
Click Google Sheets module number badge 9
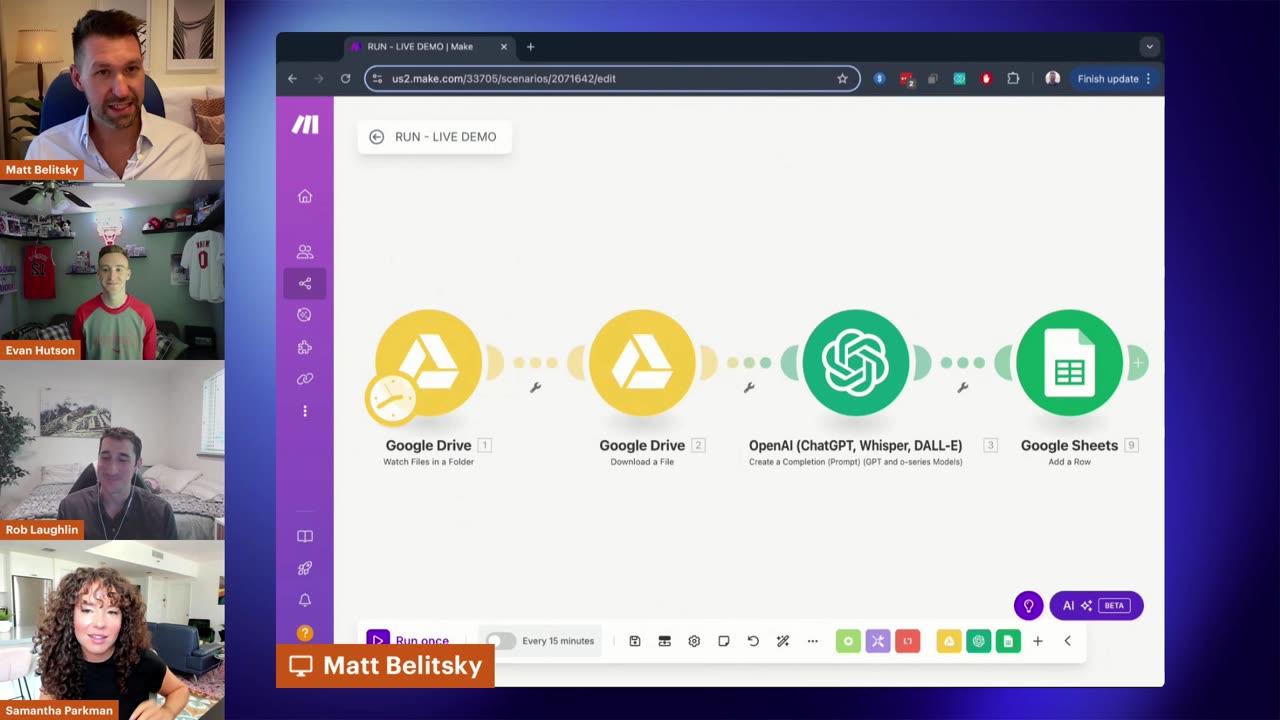pyautogui.click(x=1132, y=445)
